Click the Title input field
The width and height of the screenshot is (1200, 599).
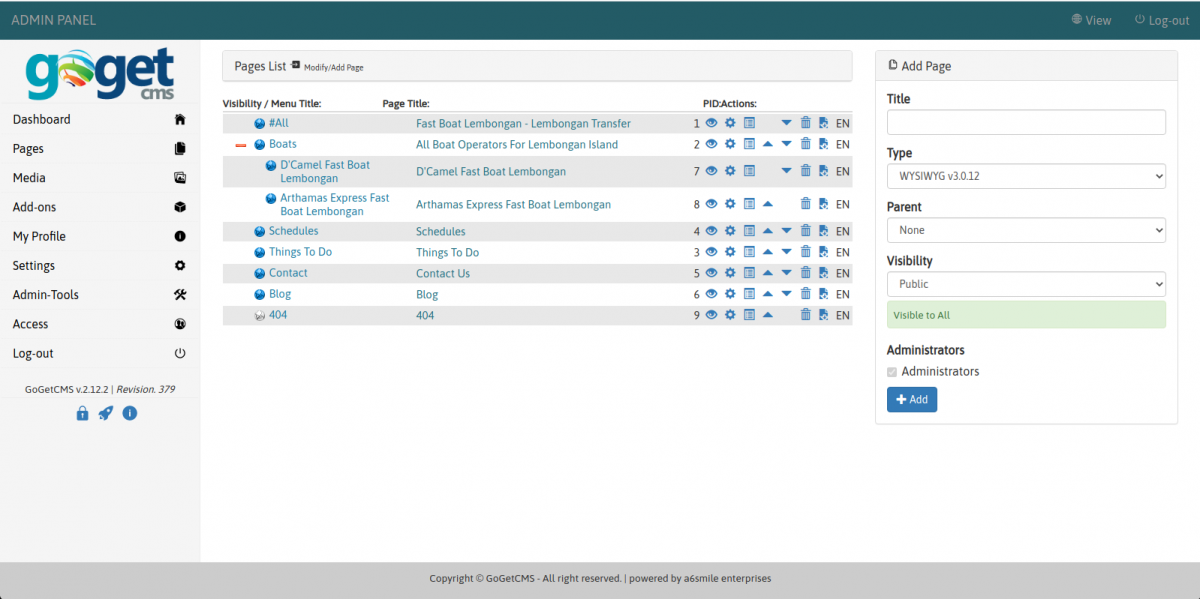click(1026, 122)
